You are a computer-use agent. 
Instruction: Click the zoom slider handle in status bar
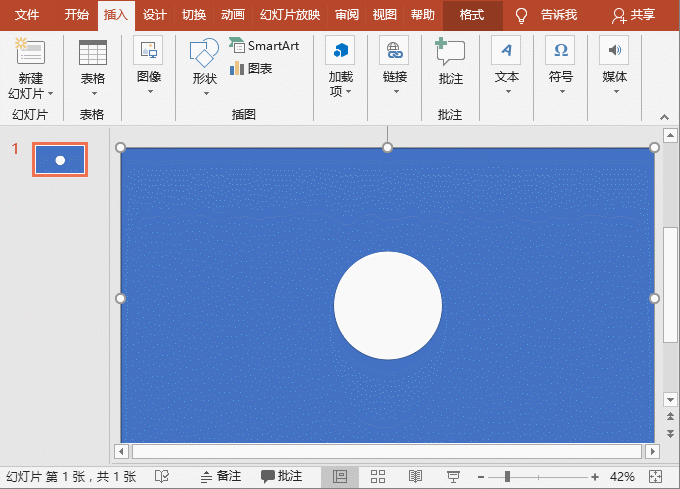(507, 477)
